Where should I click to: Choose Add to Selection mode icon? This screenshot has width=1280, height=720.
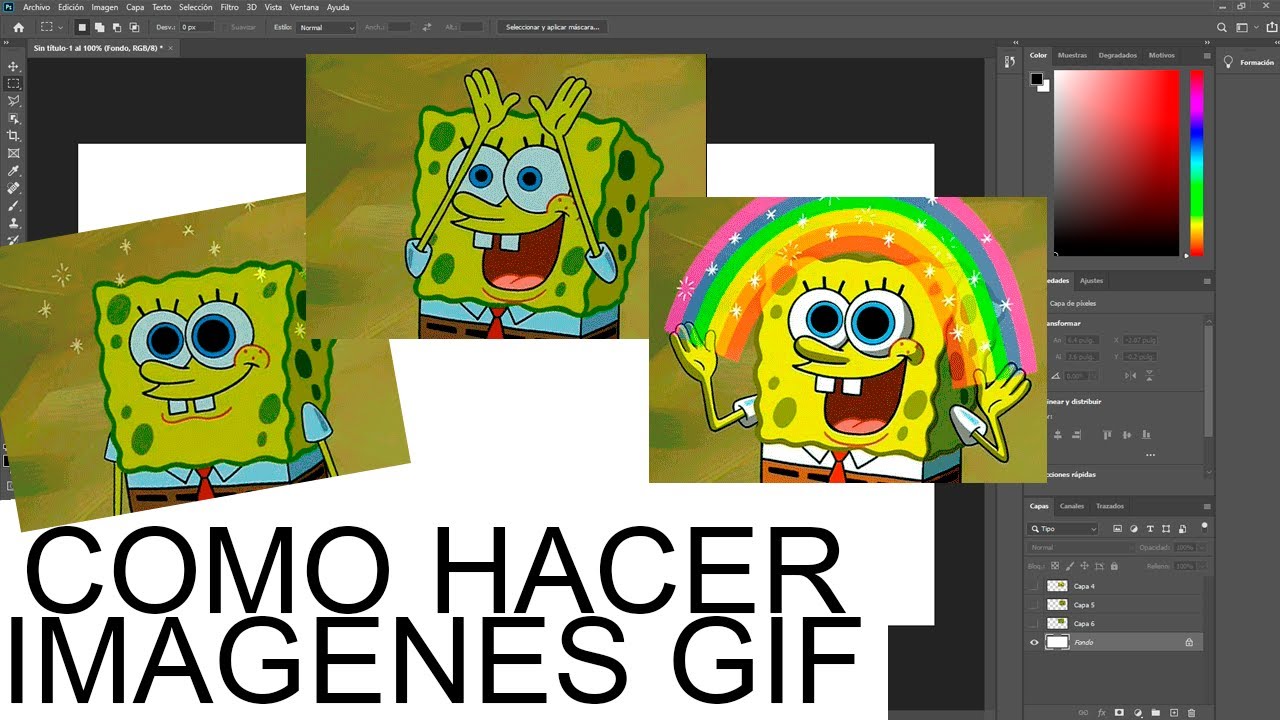[99, 27]
